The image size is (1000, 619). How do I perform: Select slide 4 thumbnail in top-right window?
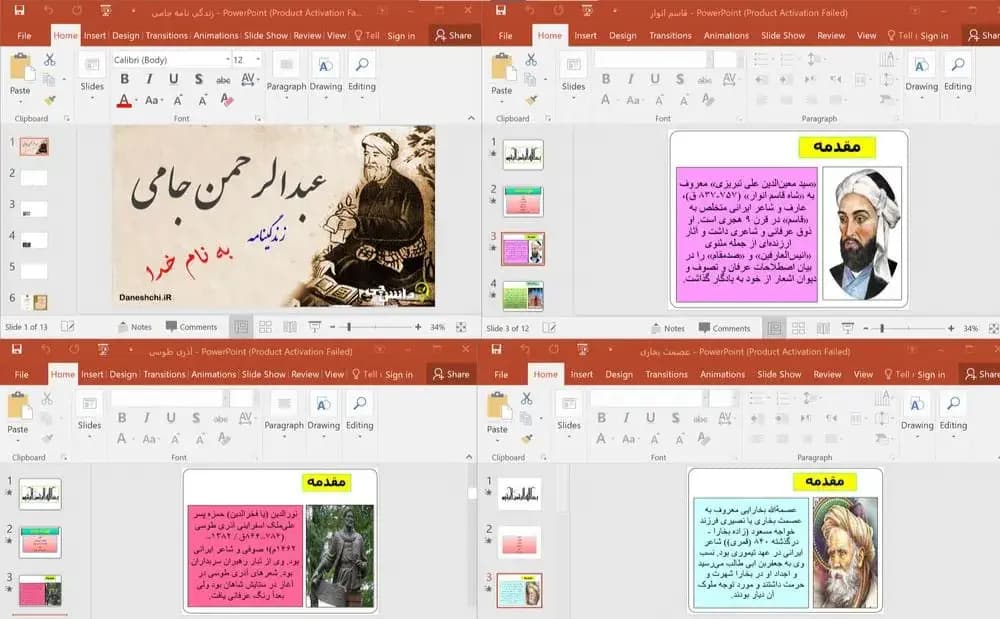pos(523,296)
